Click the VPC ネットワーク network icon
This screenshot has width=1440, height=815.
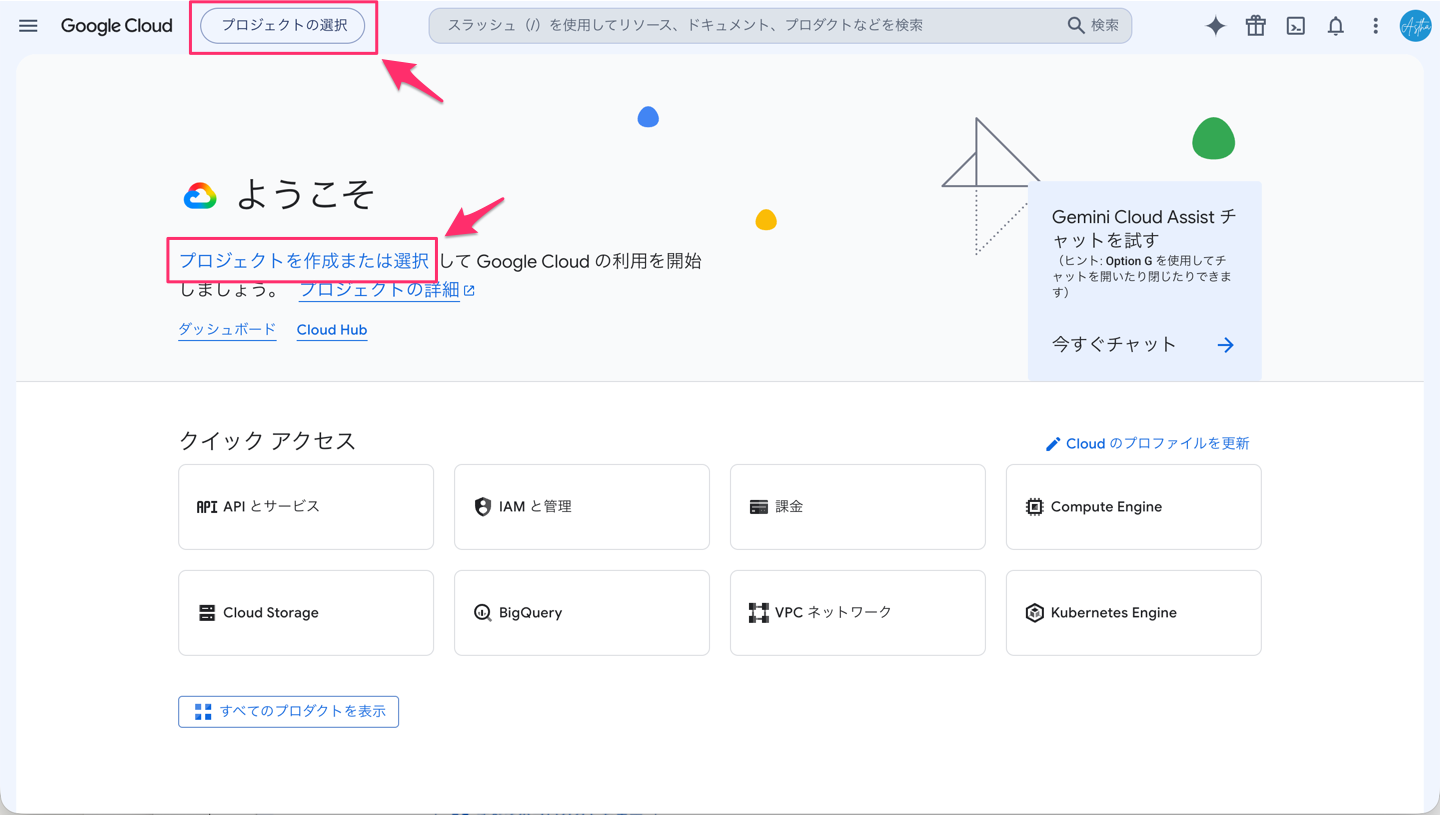click(x=759, y=613)
